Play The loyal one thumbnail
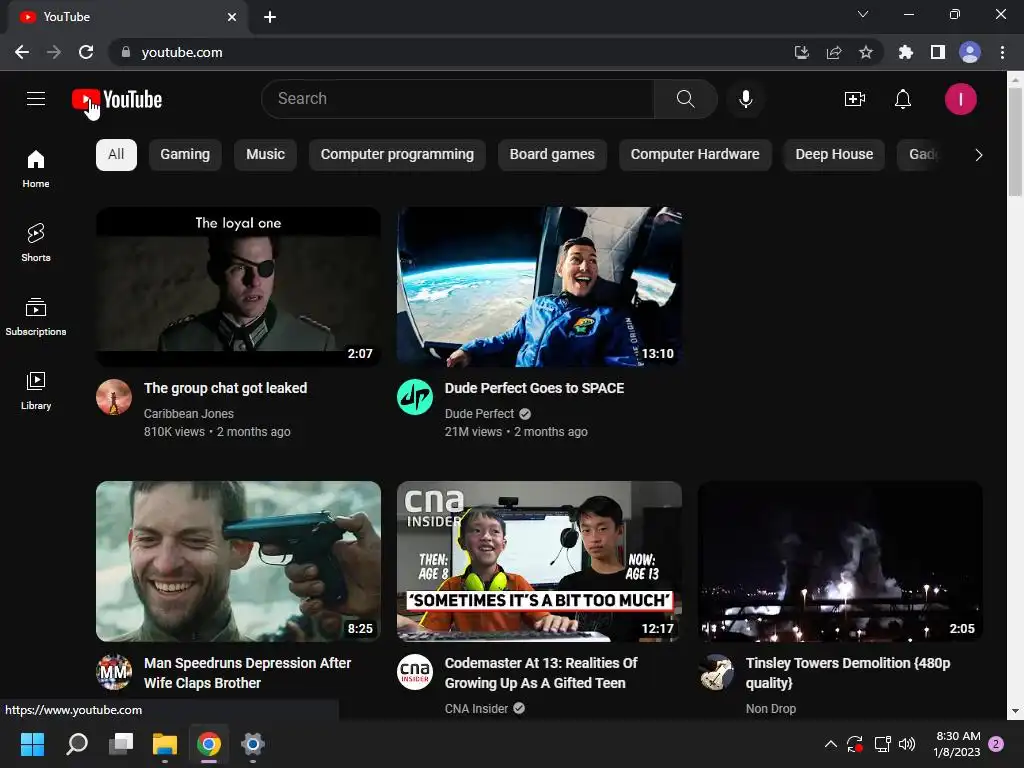Screen dimensions: 1024x768 pyautogui.click(x=238, y=287)
